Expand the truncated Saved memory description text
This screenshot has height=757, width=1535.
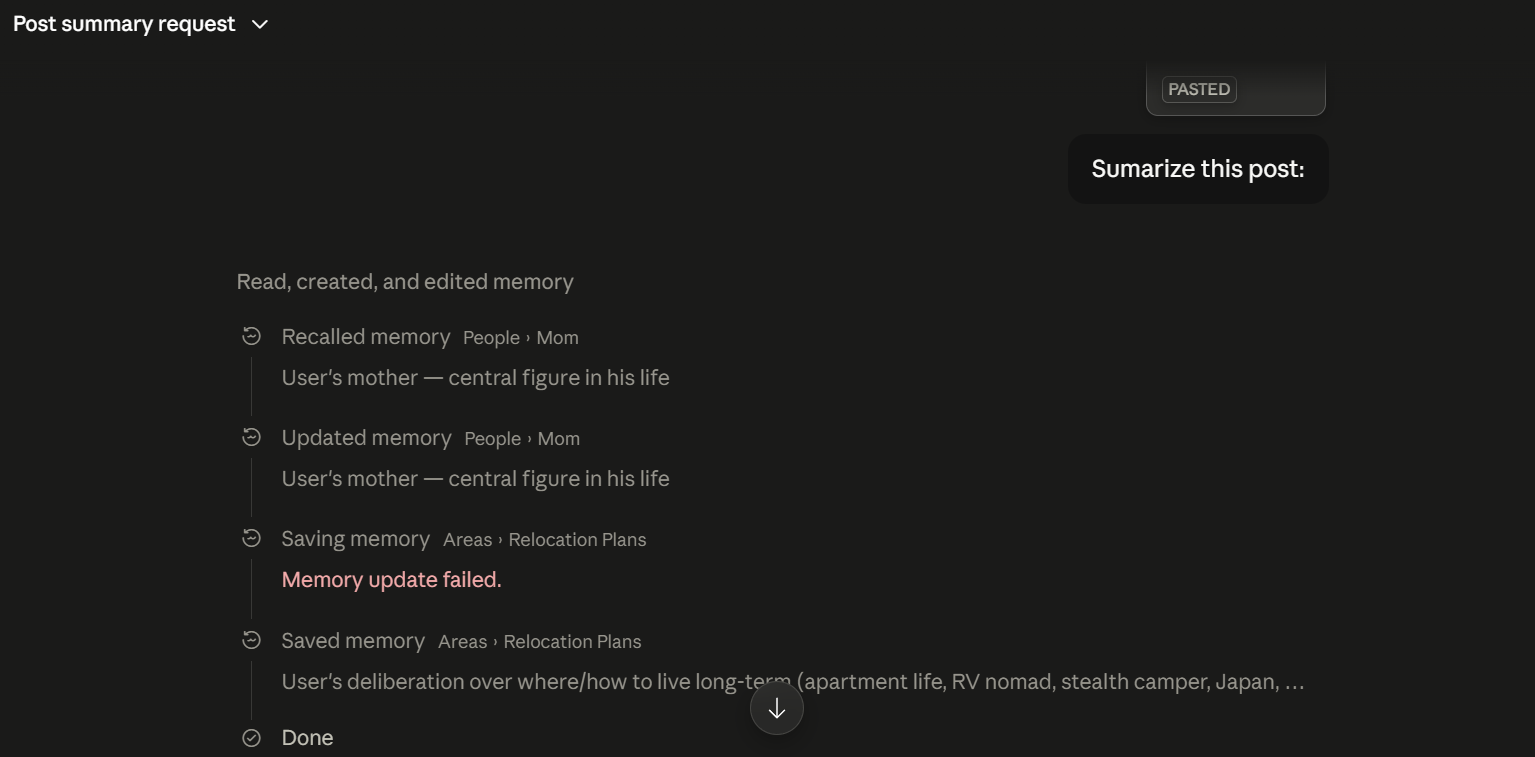[x=793, y=682]
